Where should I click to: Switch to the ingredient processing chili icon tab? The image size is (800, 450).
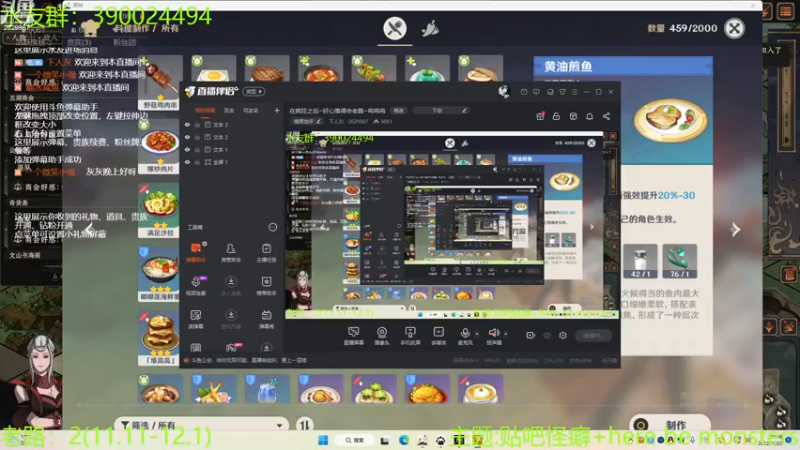click(x=430, y=29)
